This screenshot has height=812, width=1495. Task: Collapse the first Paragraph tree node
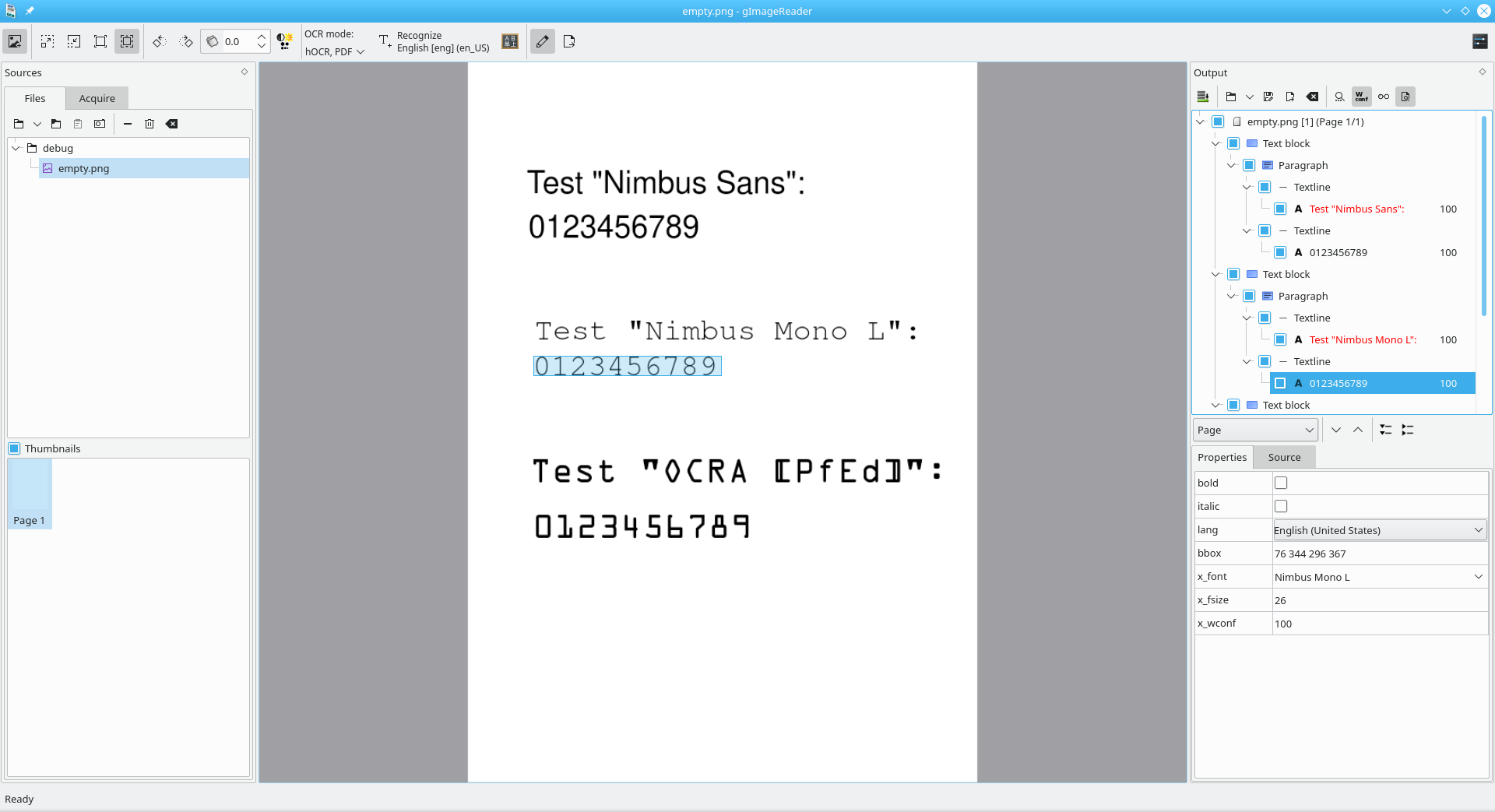[1231, 165]
